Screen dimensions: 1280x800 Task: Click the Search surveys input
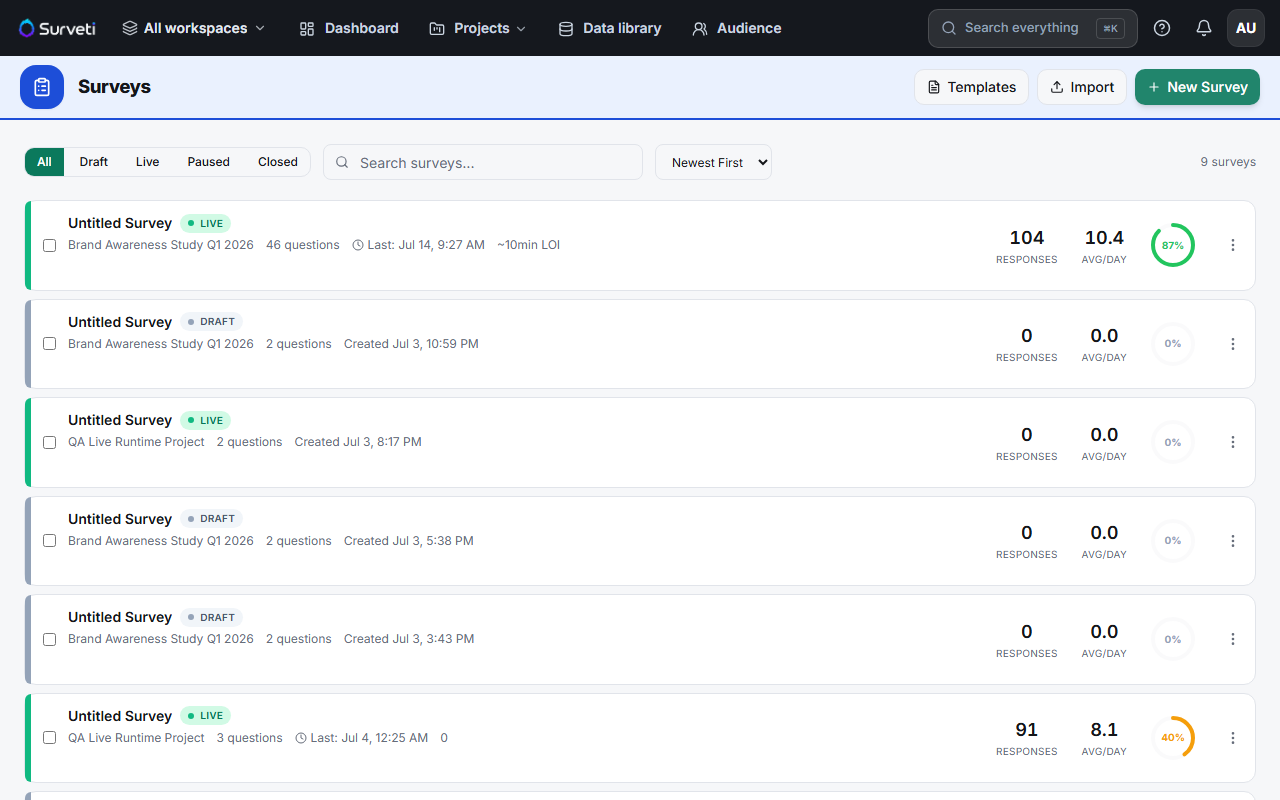point(483,162)
